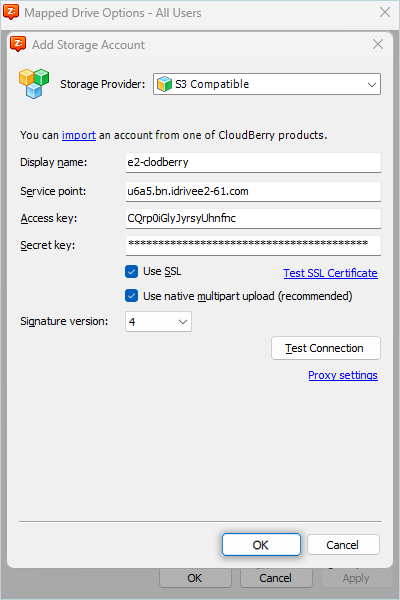Click the import account link
This screenshot has width=400, height=600.
[x=79, y=135]
